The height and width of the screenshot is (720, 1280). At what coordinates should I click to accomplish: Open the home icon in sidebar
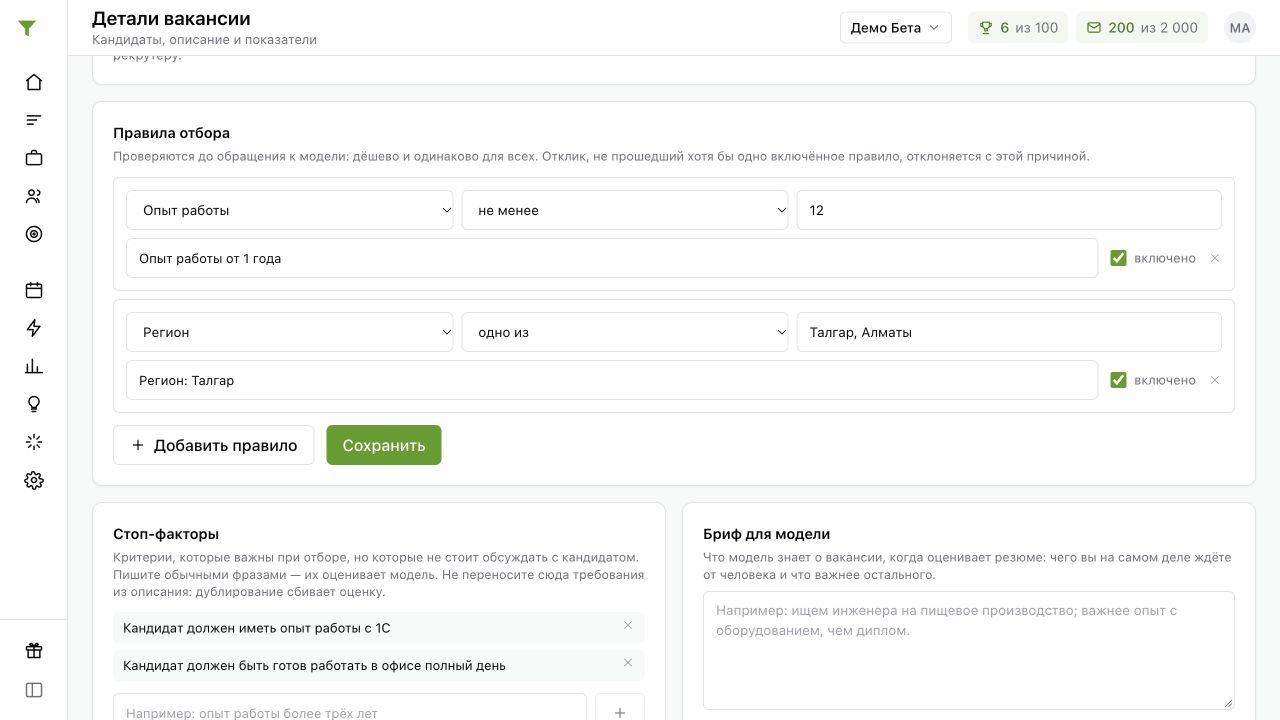pyautogui.click(x=34, y=82)
